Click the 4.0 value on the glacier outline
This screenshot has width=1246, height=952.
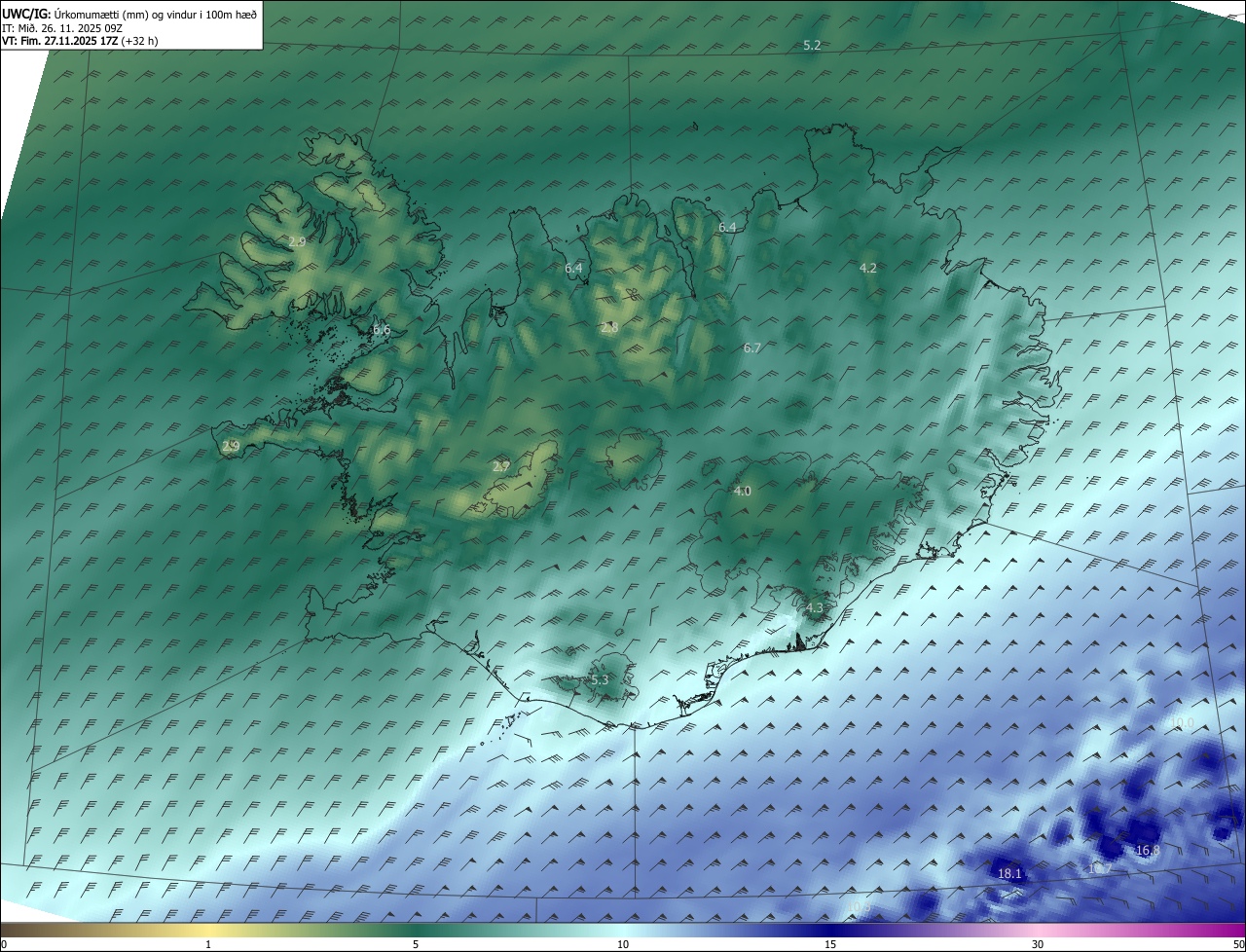click(x=743, y=492)
